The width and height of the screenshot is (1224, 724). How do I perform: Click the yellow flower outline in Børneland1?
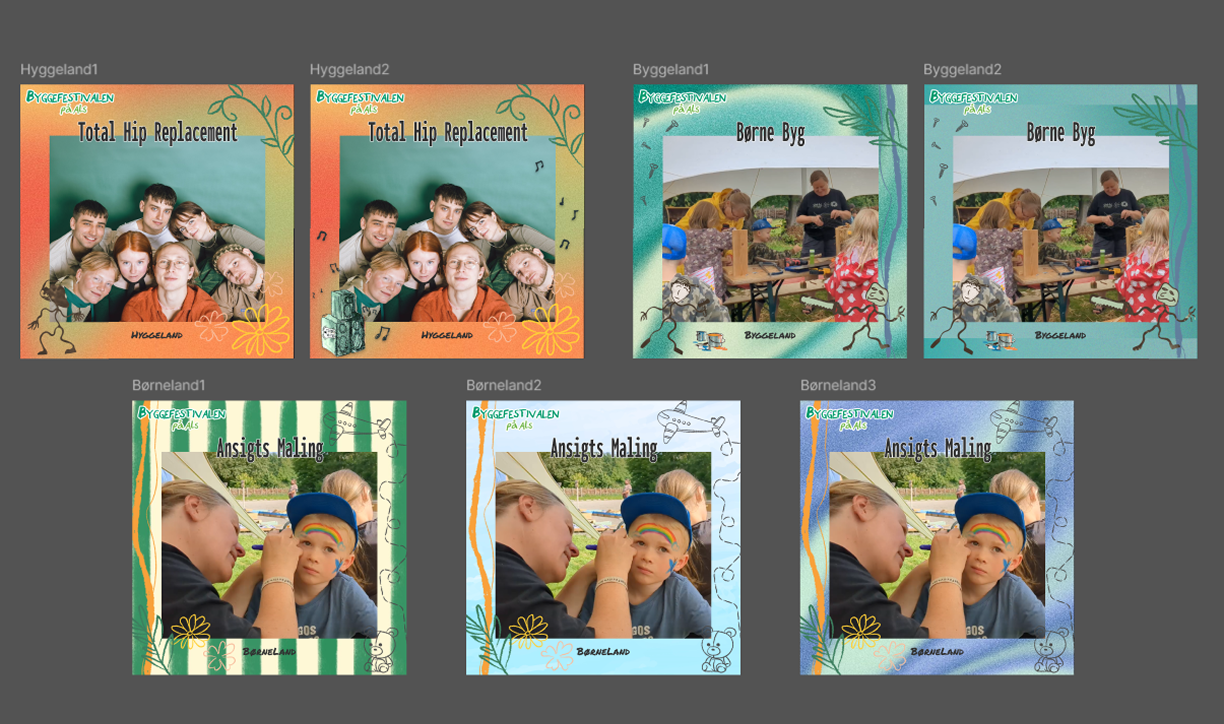point(191,631)
